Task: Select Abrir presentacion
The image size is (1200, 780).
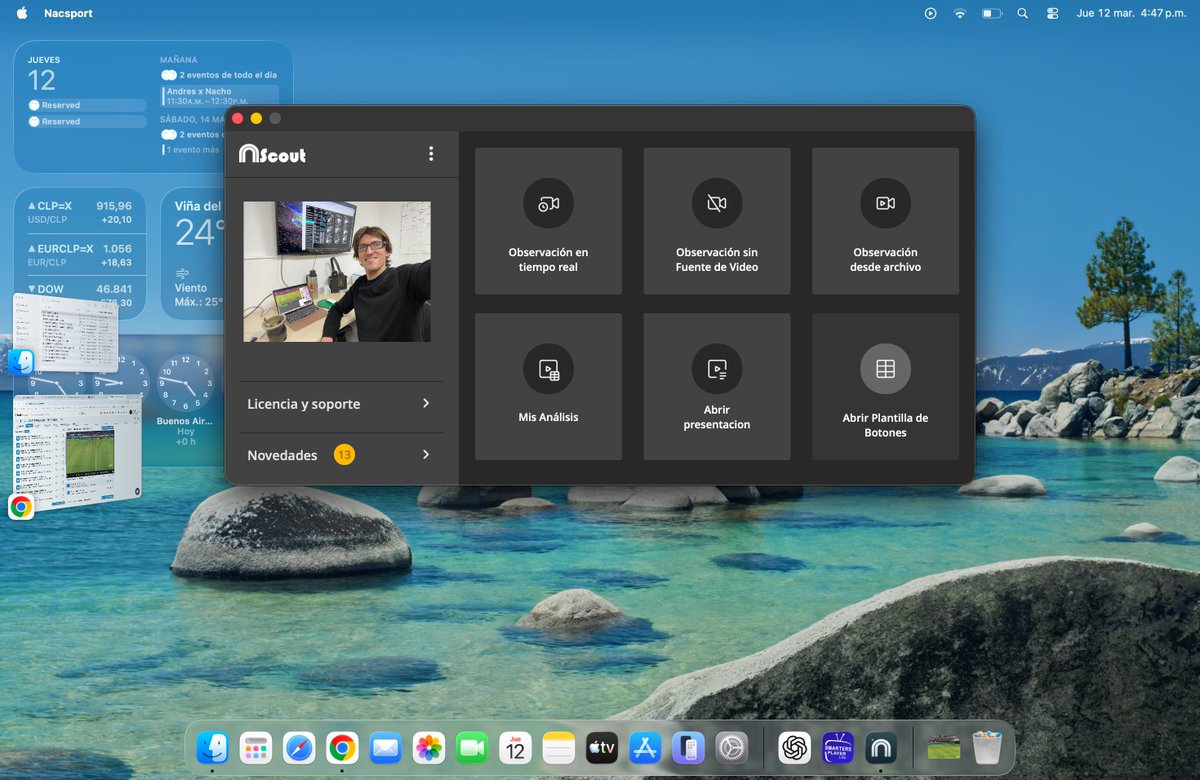Action: (x=717, y=387)
